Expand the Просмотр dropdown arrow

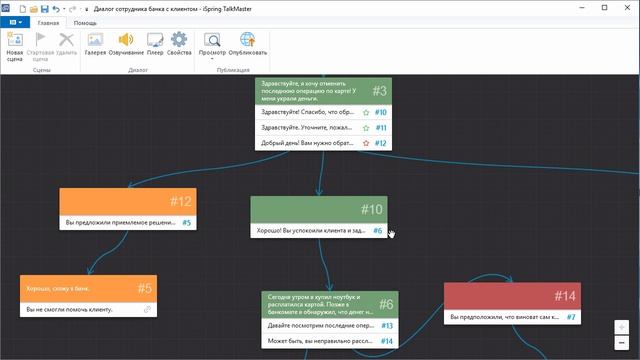(x=212, y=59)
